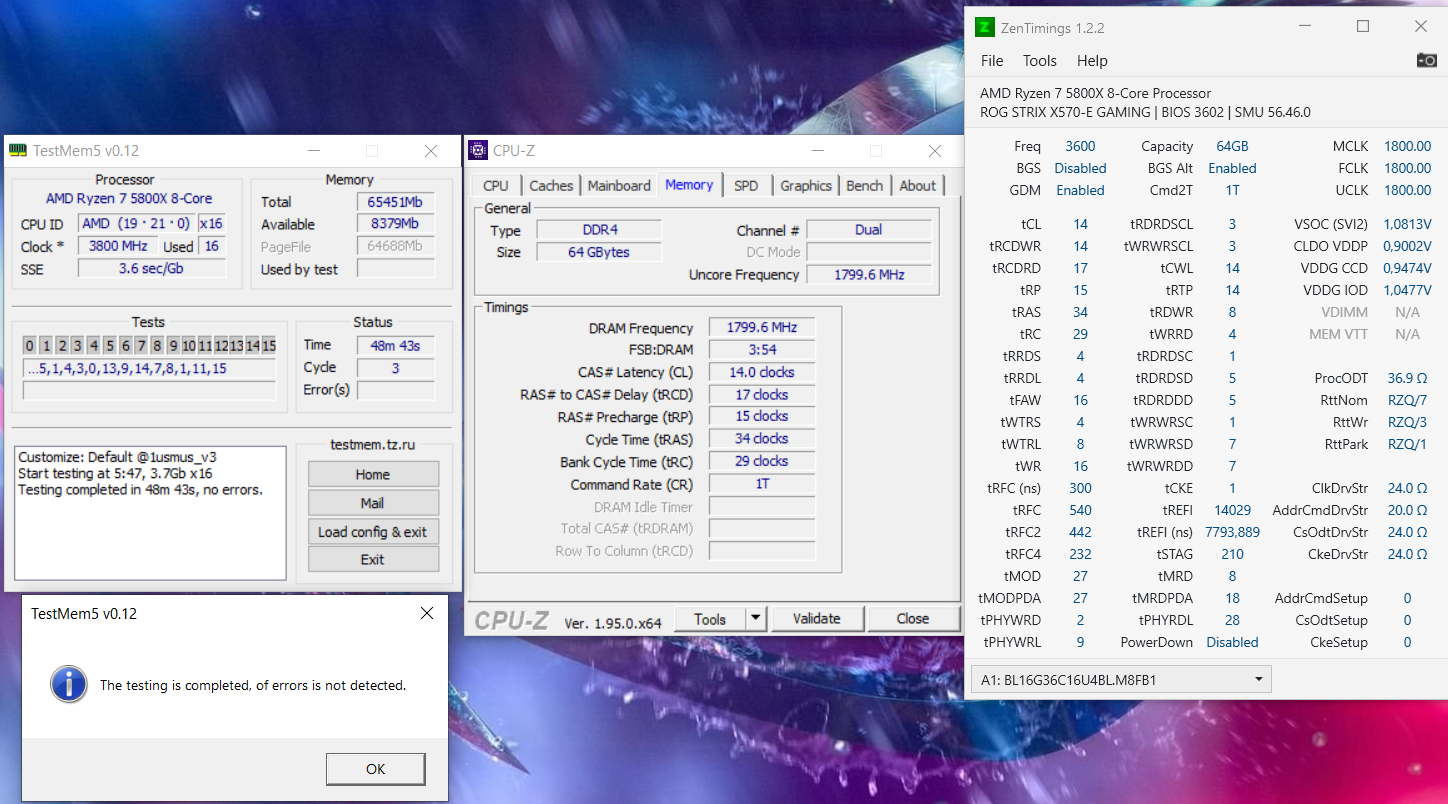Click the VSOC (SVI2) value 1,0813V
This screenshot has height=804, width=1448.
[x=1407, y=224]
